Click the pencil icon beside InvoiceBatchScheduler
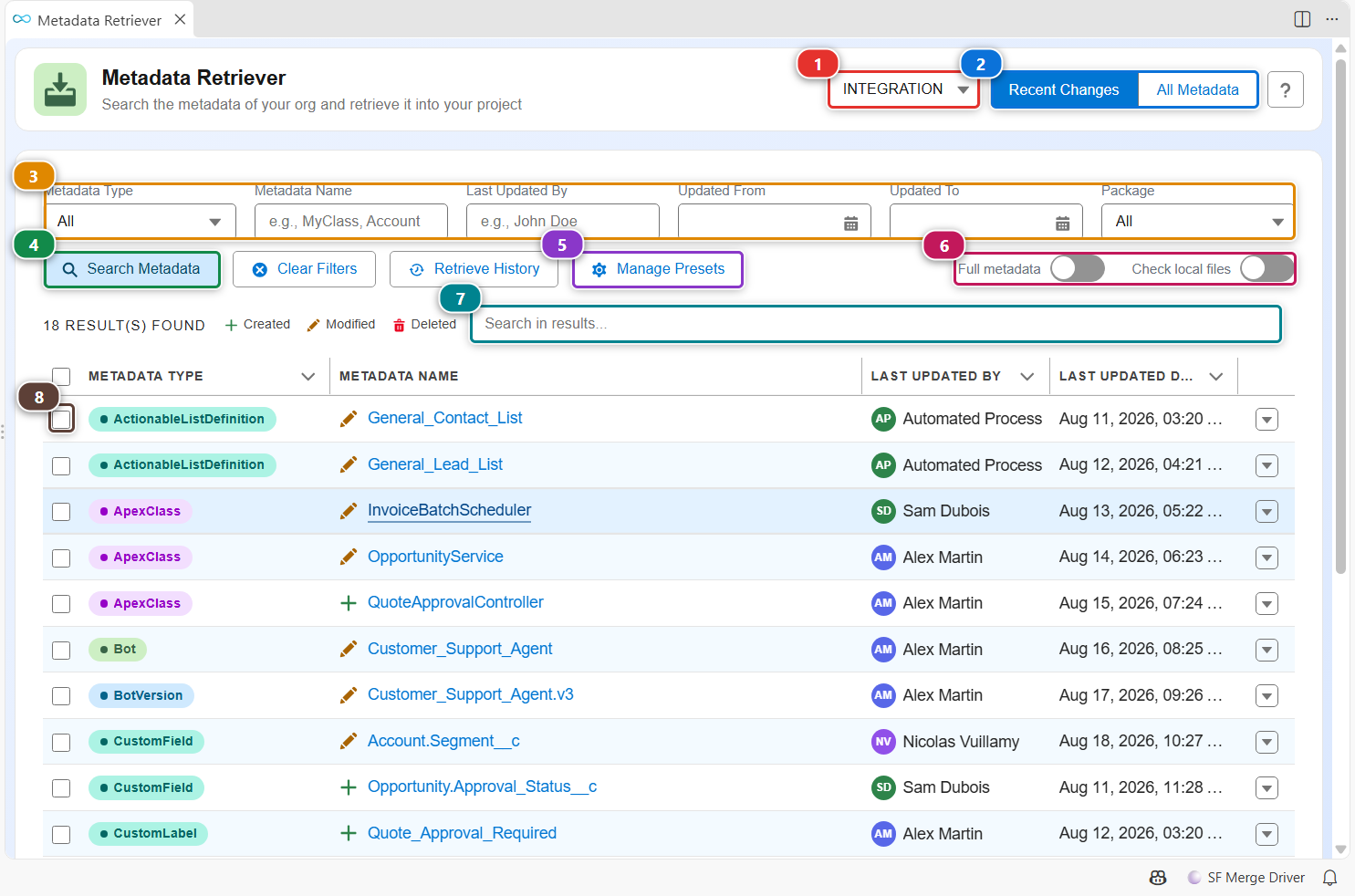 tap(348, 511)
